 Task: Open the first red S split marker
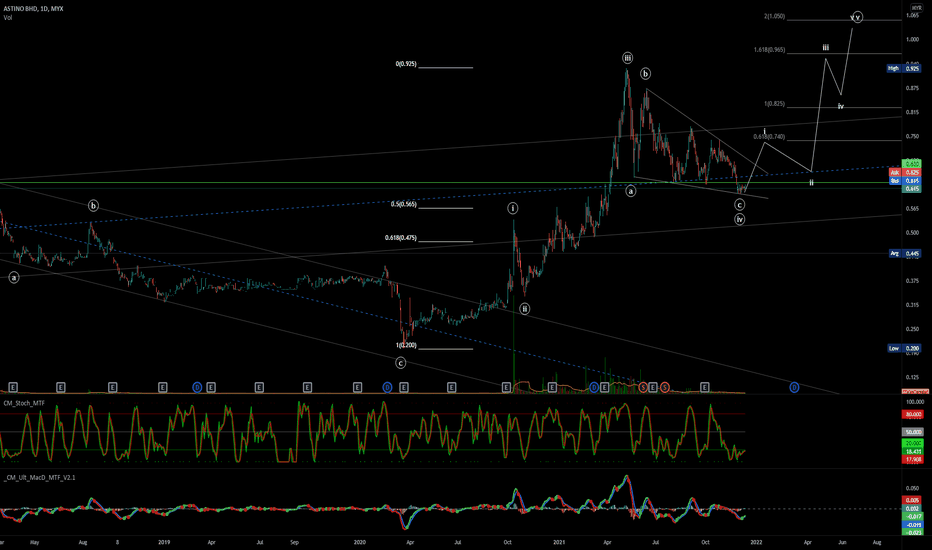pos(643,387)
